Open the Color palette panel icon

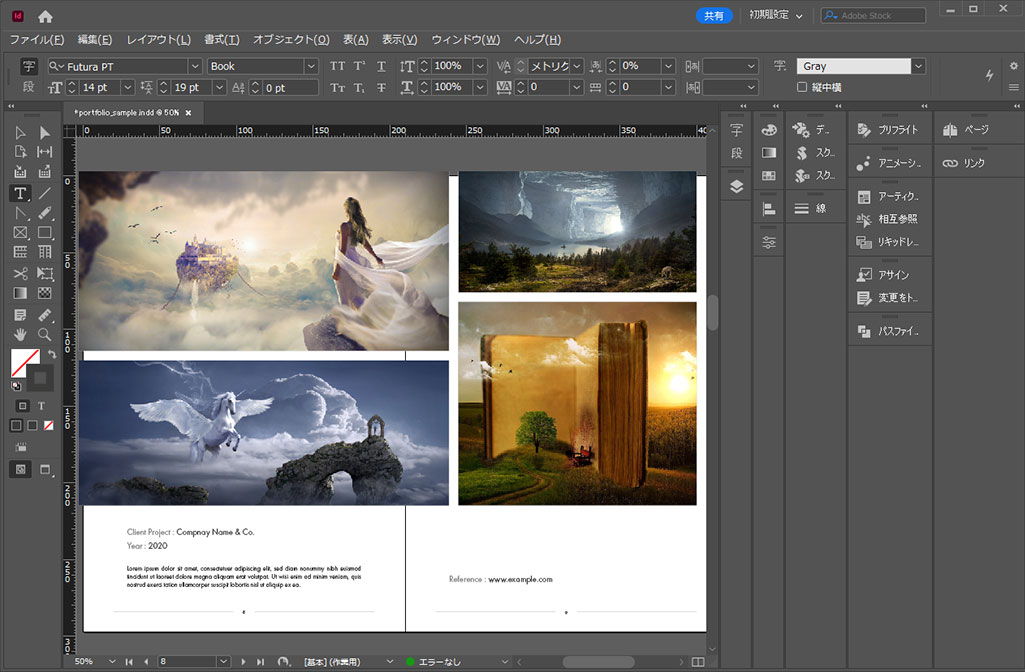tap(768, 130)
